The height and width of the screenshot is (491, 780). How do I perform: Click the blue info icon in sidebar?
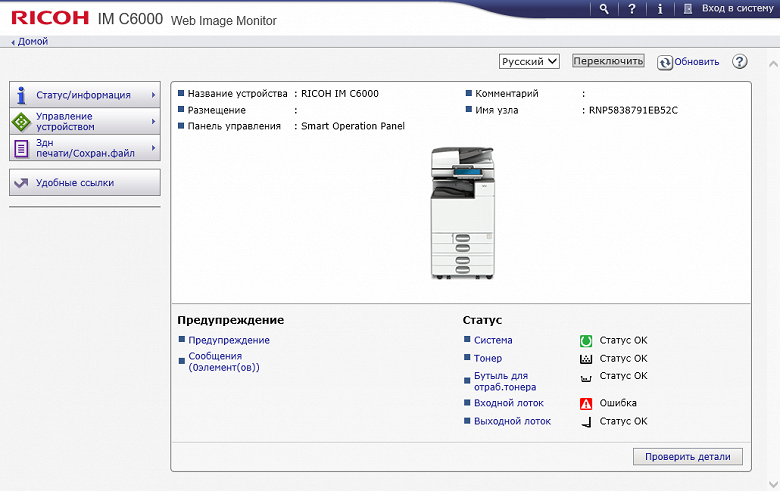coord(21,95)
